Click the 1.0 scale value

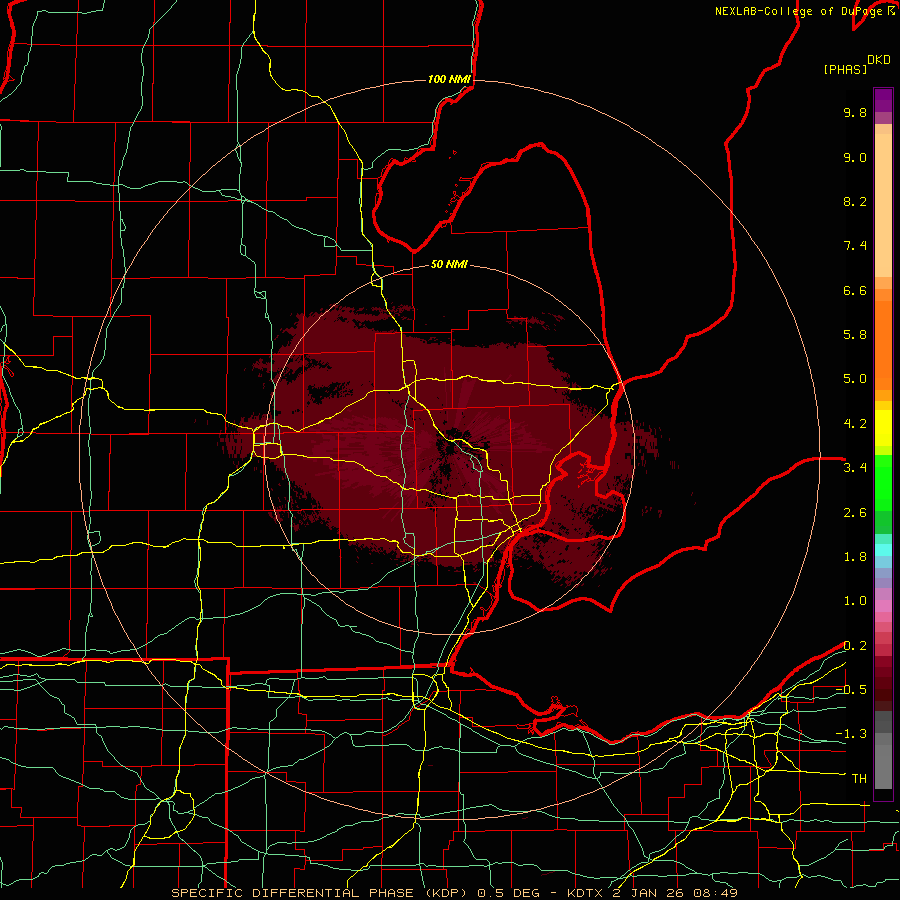tap(855, 601)
